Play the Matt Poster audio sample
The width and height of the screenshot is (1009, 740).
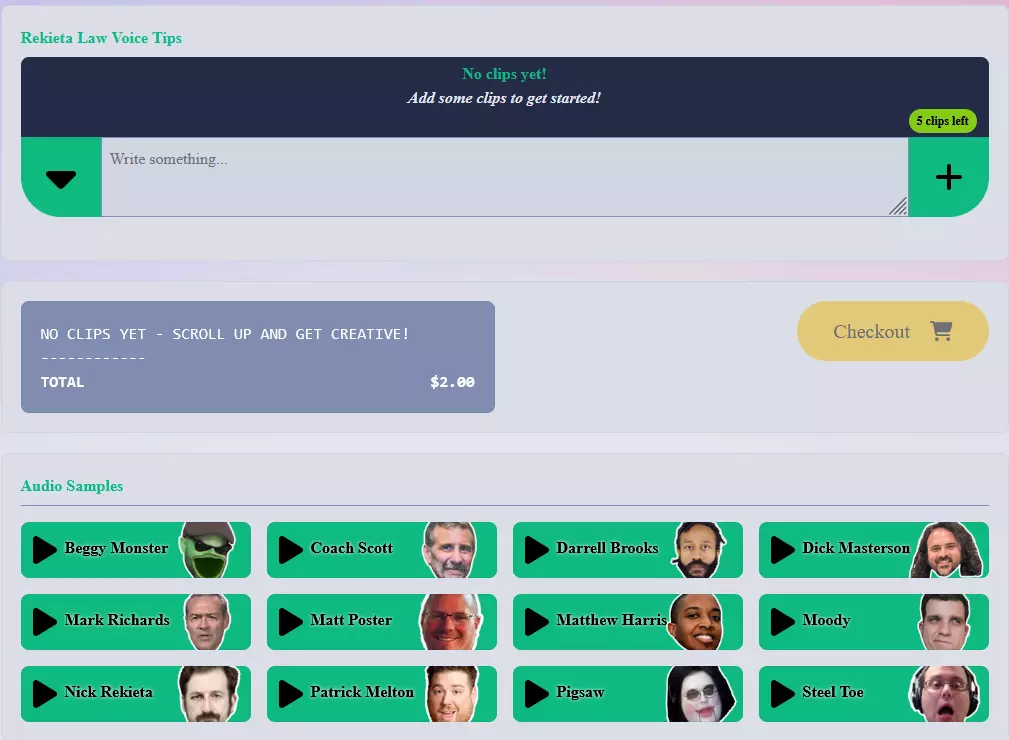pos(290,622)
